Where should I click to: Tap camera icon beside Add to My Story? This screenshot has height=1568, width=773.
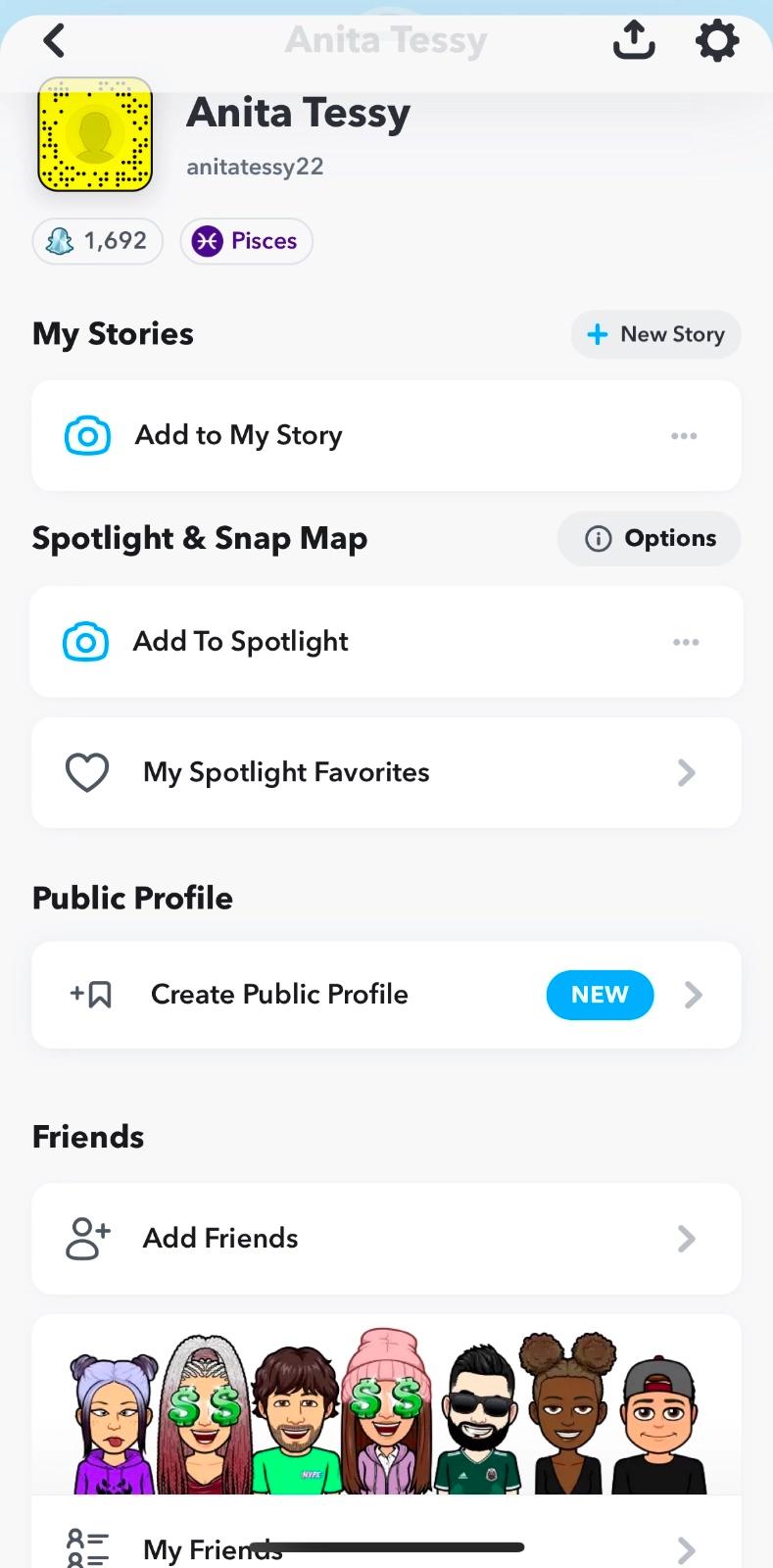click(x=87, y=436)
